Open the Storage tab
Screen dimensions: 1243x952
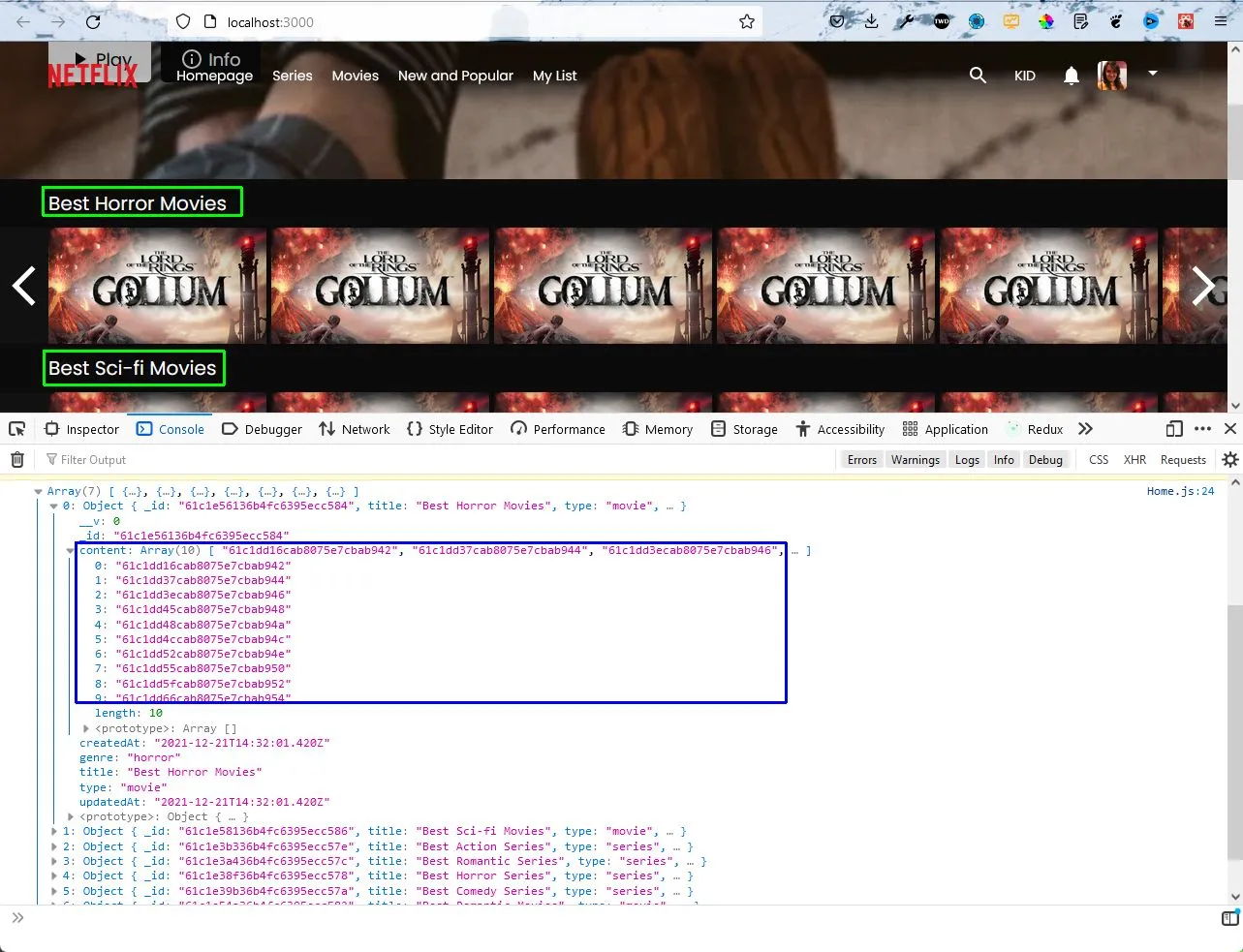(744, 429)
